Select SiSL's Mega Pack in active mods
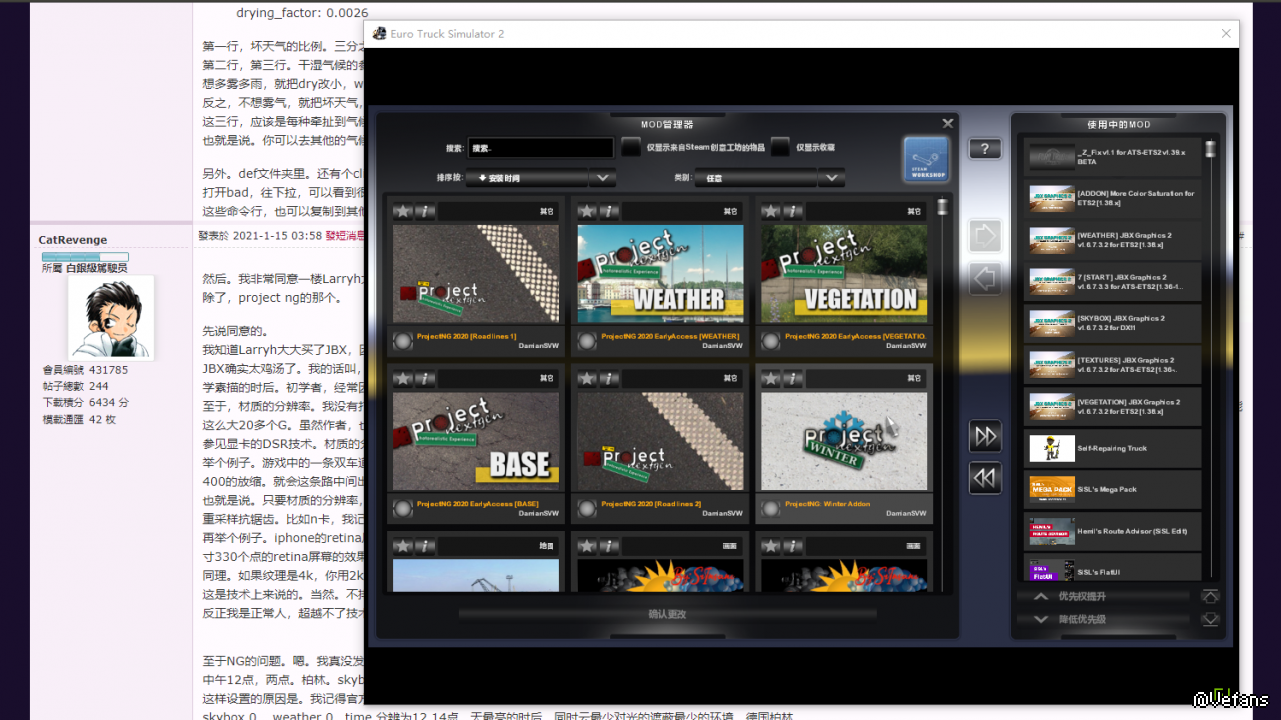This screenshot has width=1281, height=720. point(1113,490)
